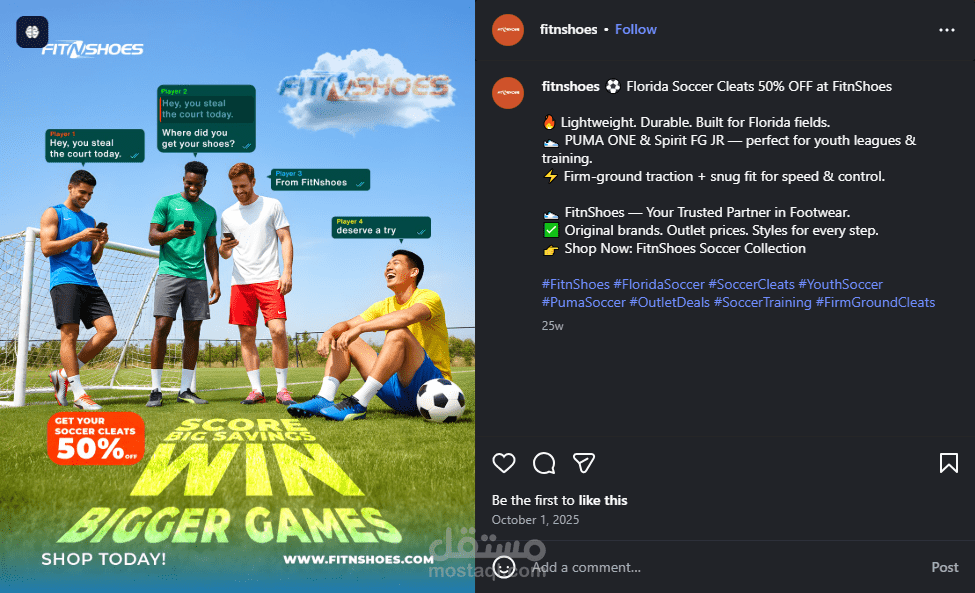Open the #SoccerCleats hashtag
975x593 pixels.
point(752,284)
